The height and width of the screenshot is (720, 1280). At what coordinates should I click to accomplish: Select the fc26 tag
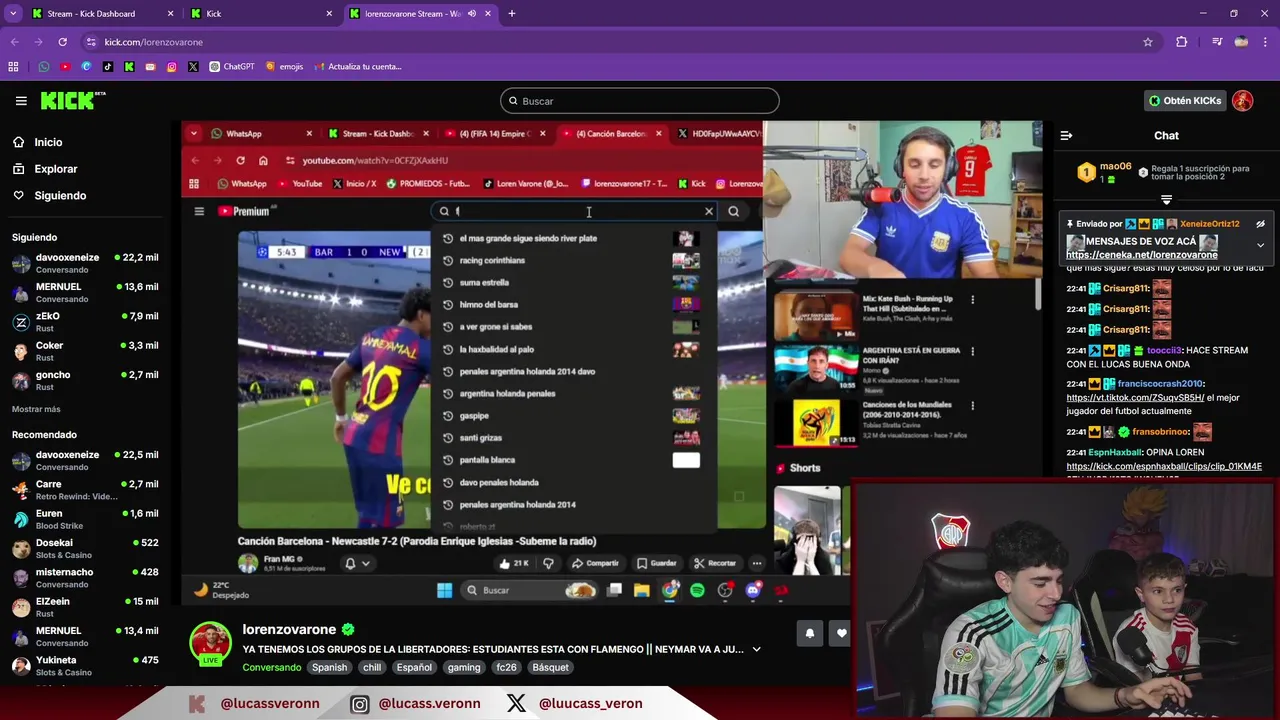(507, 667)
